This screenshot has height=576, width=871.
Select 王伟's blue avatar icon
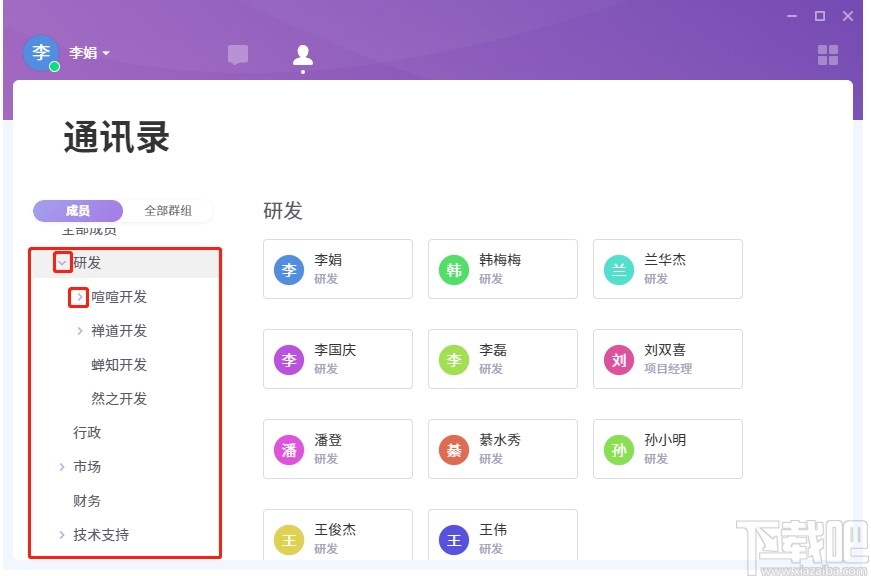(454, 539)
